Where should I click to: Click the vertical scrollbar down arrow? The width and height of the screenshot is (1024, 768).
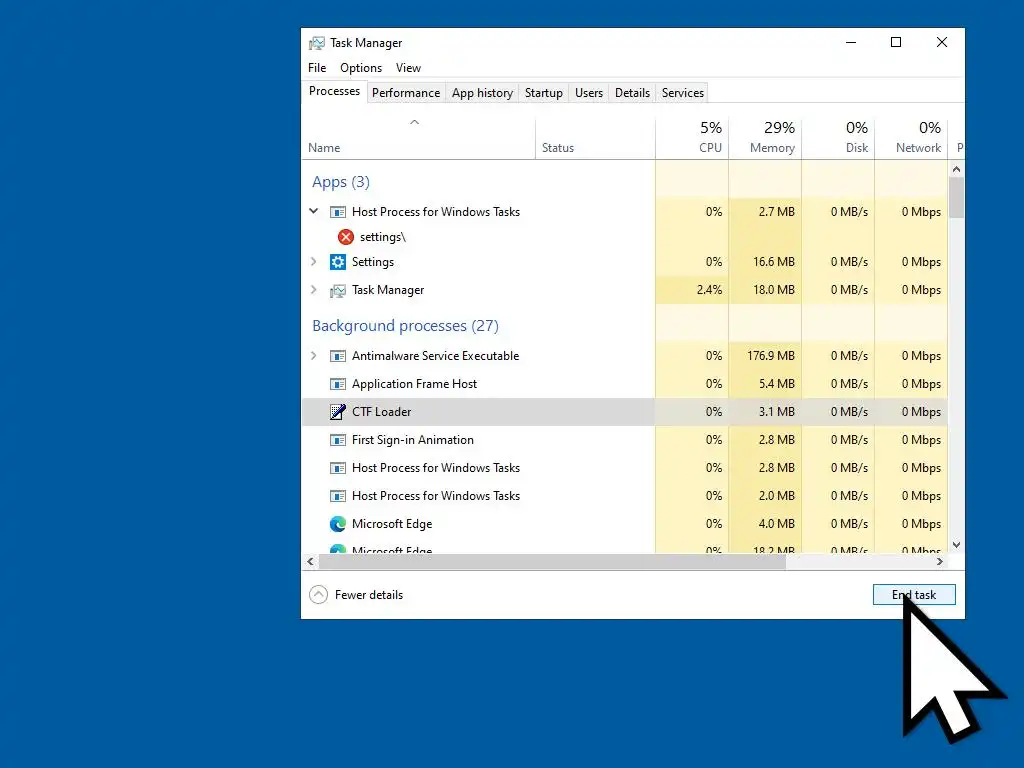(956, 545)
